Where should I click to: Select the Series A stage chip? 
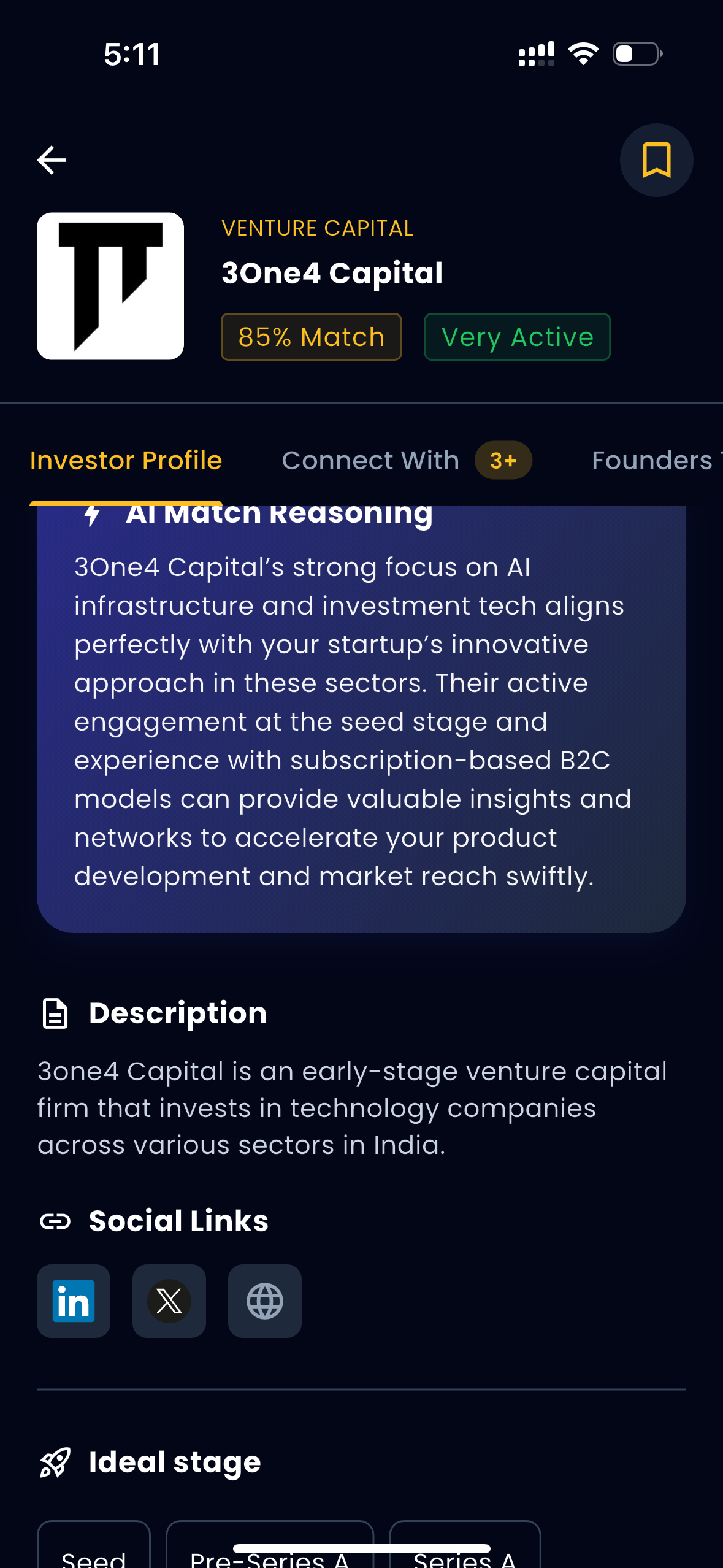click(465, 1557)
